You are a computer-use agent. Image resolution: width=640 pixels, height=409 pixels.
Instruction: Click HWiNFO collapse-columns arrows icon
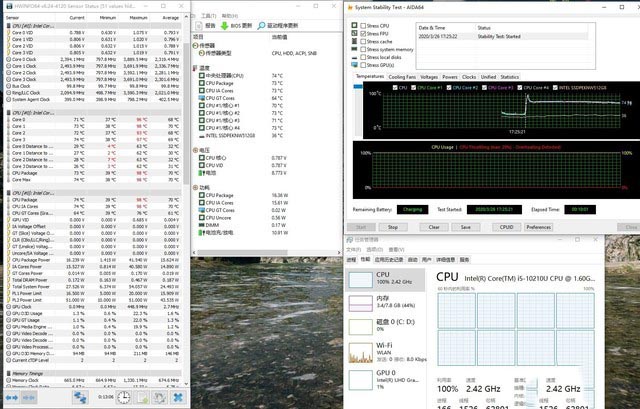(29, 397)
